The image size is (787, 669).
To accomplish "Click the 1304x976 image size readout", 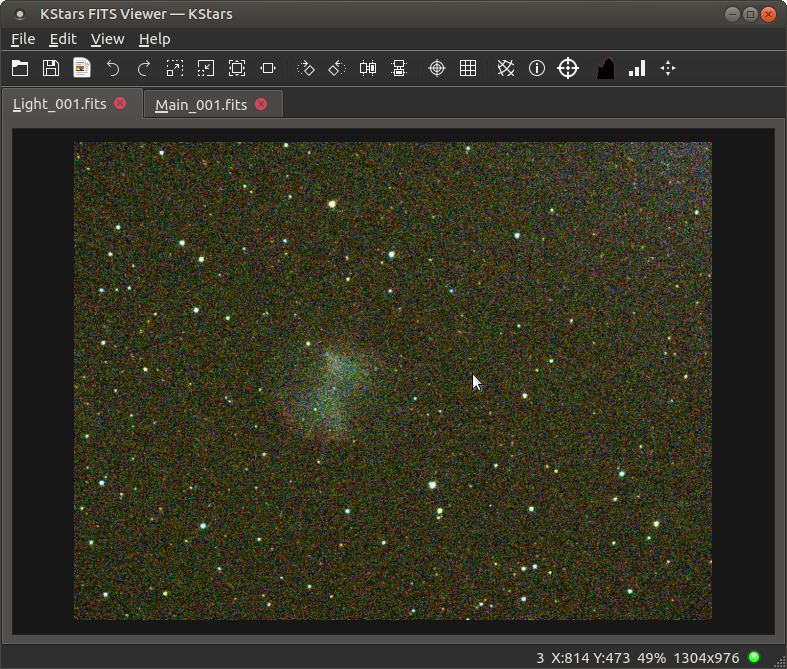I will point(706,658).
